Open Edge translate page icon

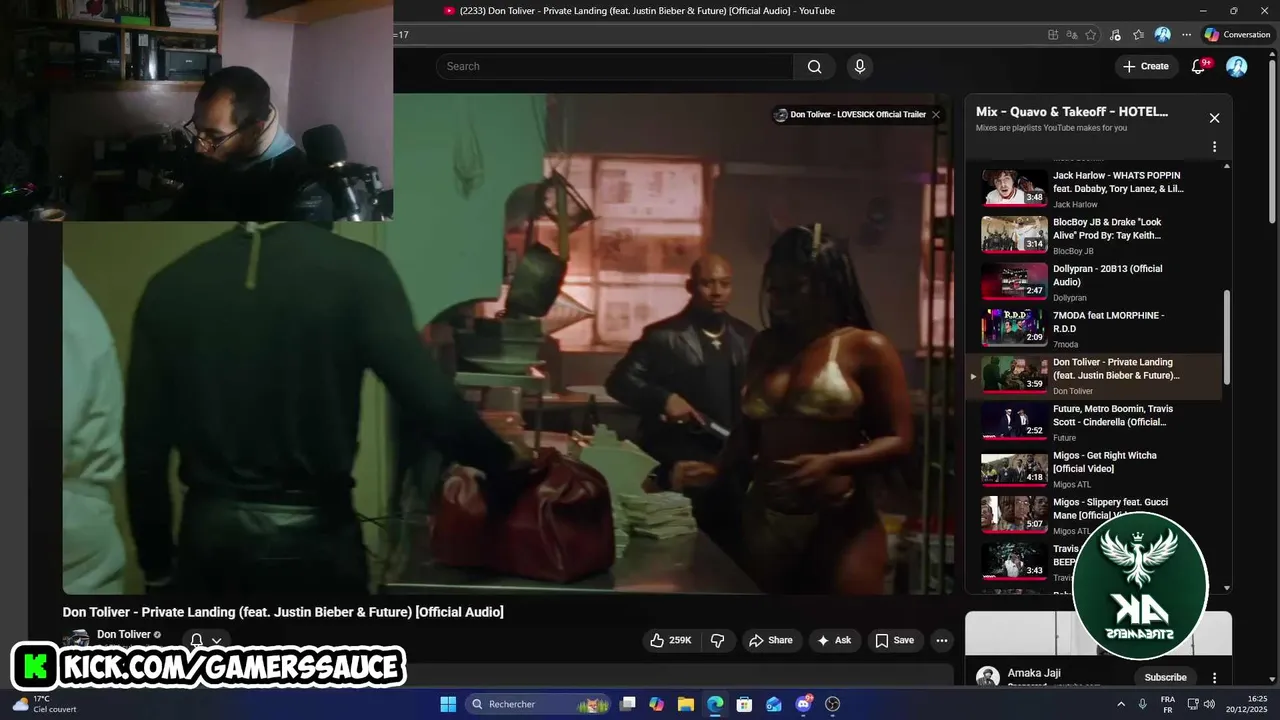[1071, 34]
